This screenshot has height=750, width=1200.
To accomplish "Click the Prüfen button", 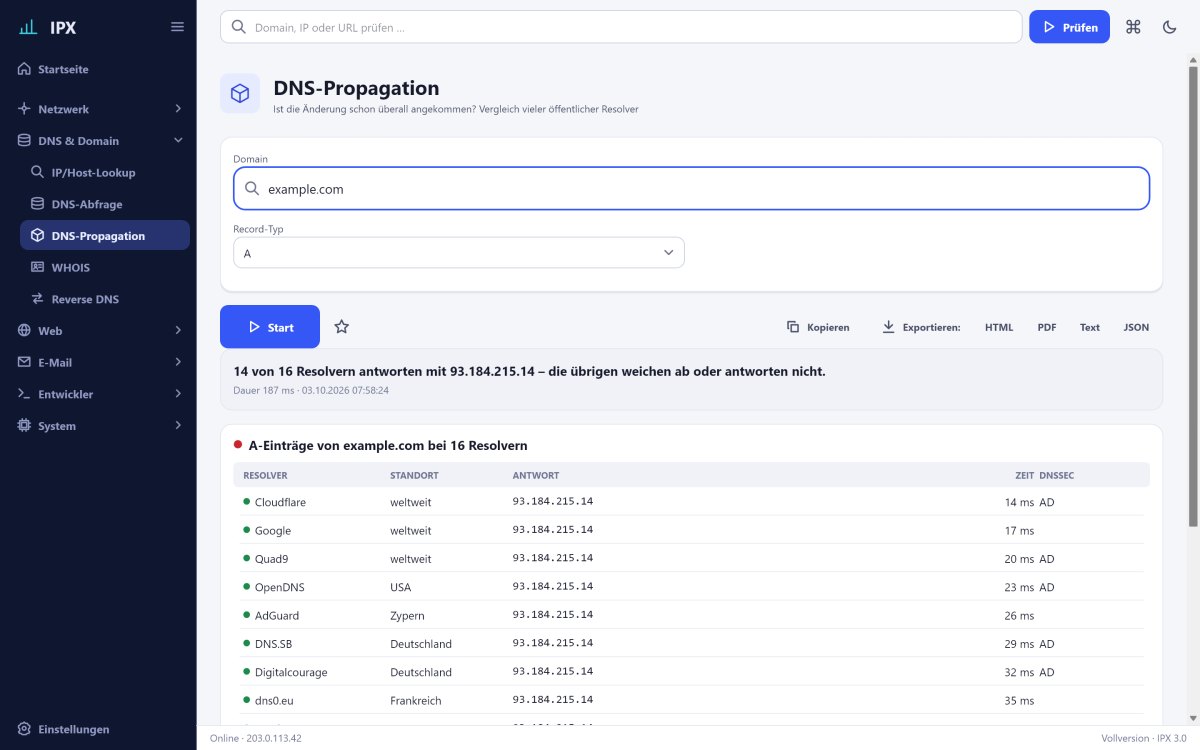I will point(1069,27).
